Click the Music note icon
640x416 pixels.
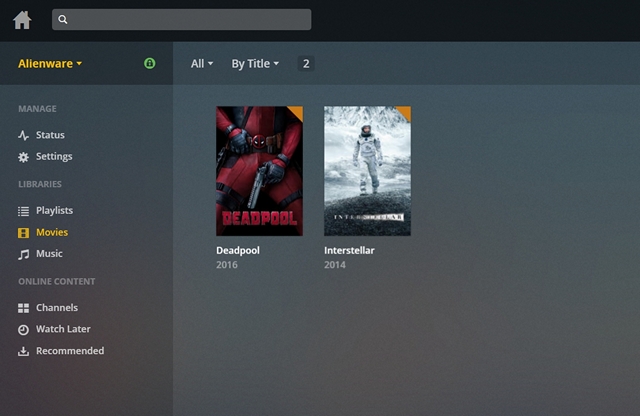click(23, 254)
